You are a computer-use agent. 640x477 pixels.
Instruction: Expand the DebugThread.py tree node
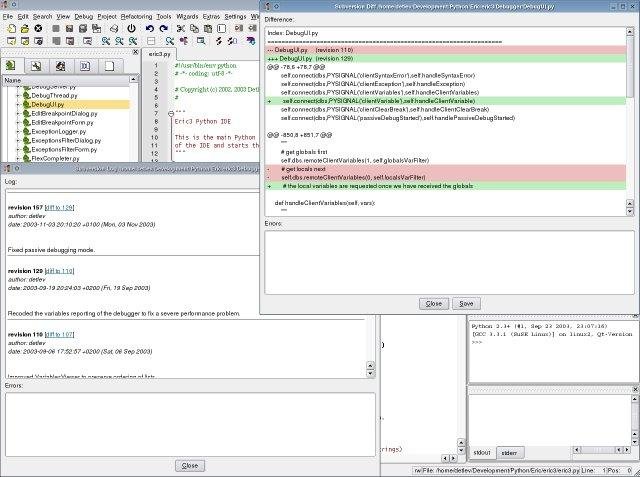[x=18, y=95]
